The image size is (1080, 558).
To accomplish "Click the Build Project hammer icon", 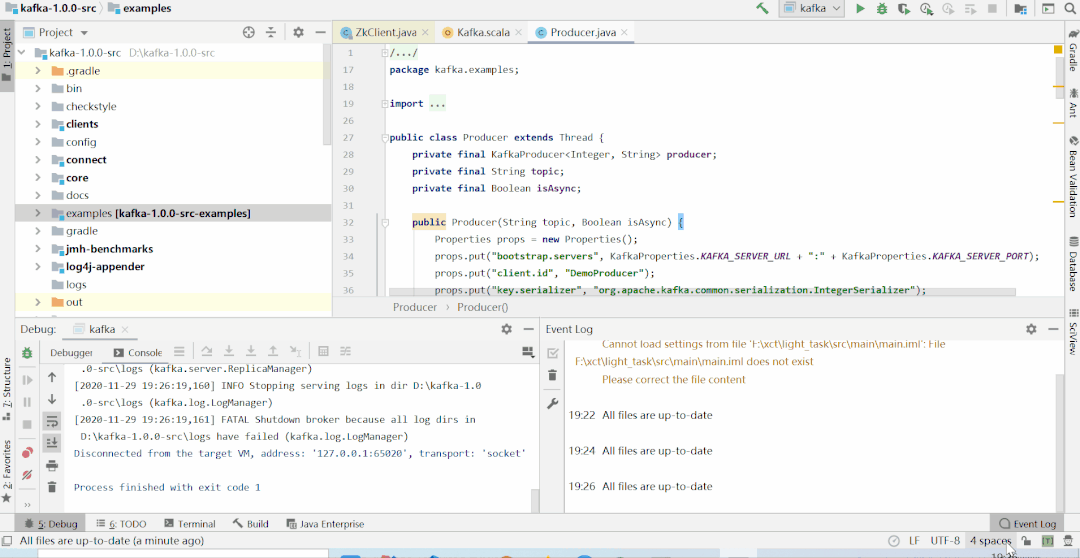I will [x=762, y=9].
